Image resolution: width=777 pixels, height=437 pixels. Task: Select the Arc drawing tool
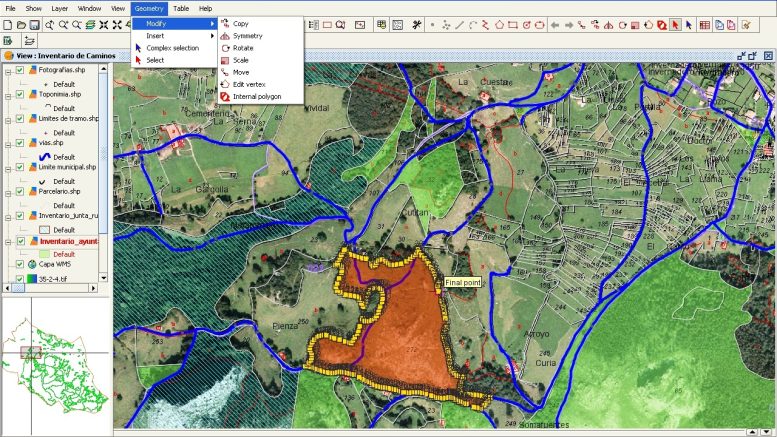(473, 25)
